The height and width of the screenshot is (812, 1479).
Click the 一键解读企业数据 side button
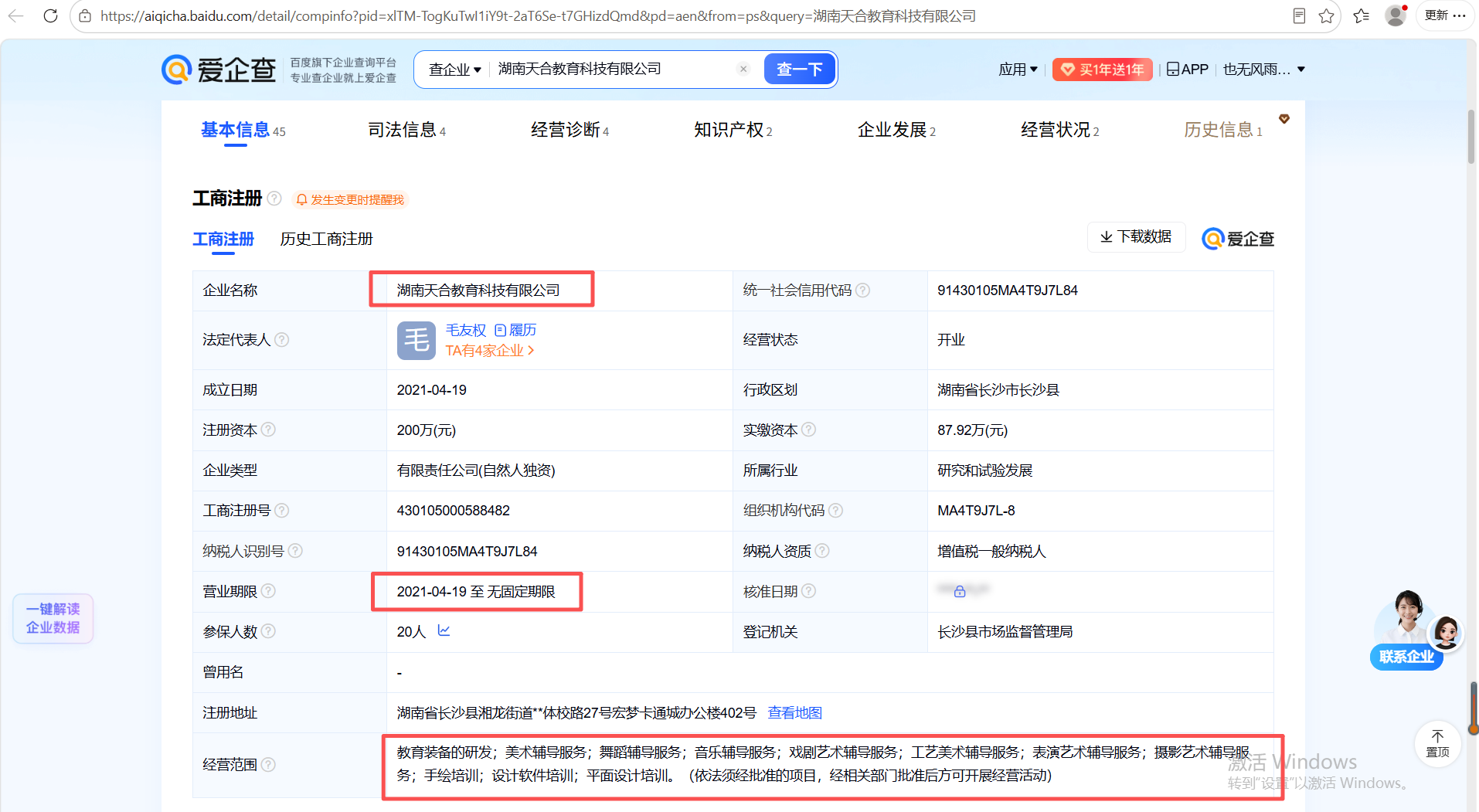tap(53, 619)
